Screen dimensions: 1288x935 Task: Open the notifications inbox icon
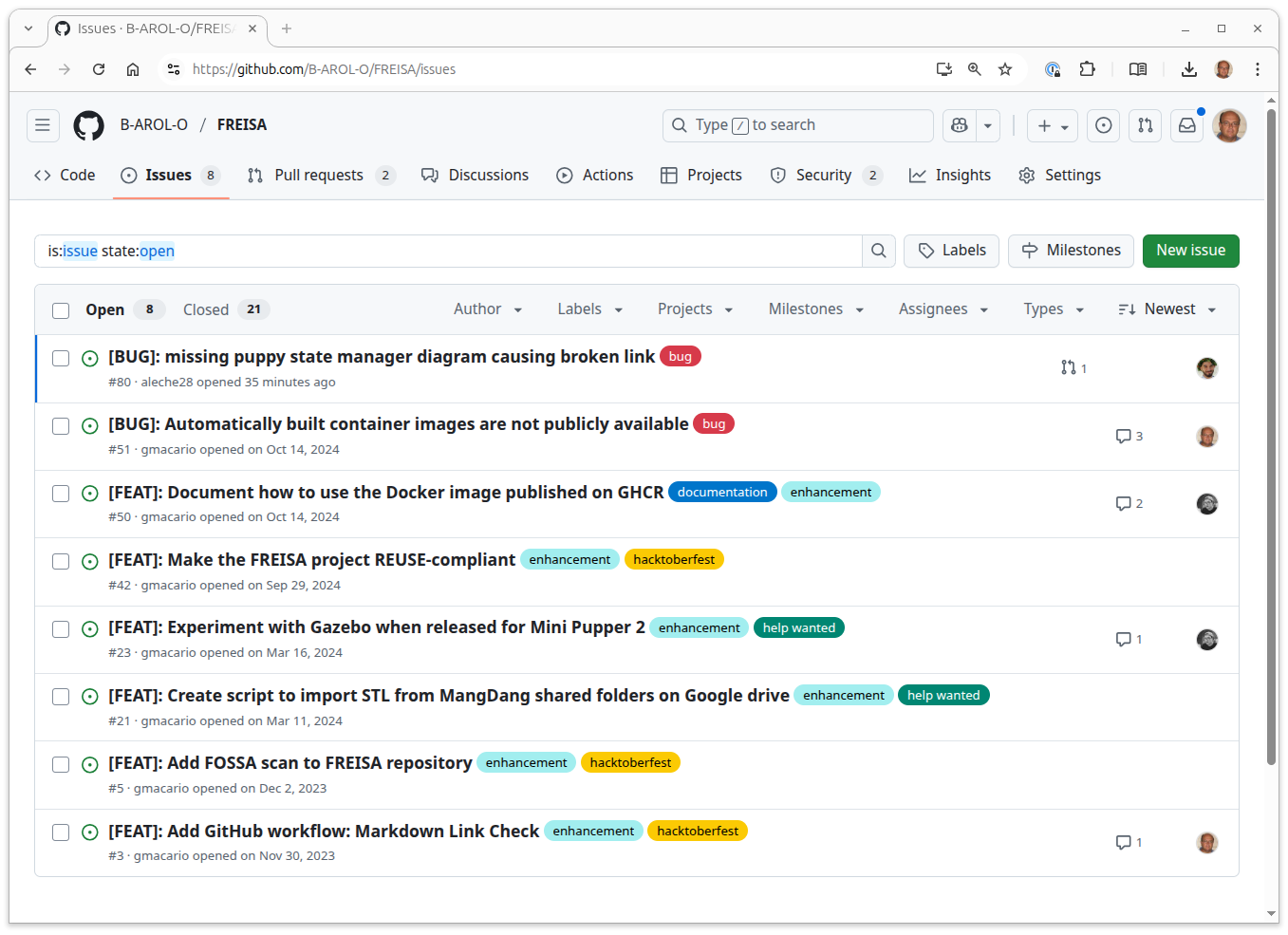pyautogui.click(x=1187, y=125)
